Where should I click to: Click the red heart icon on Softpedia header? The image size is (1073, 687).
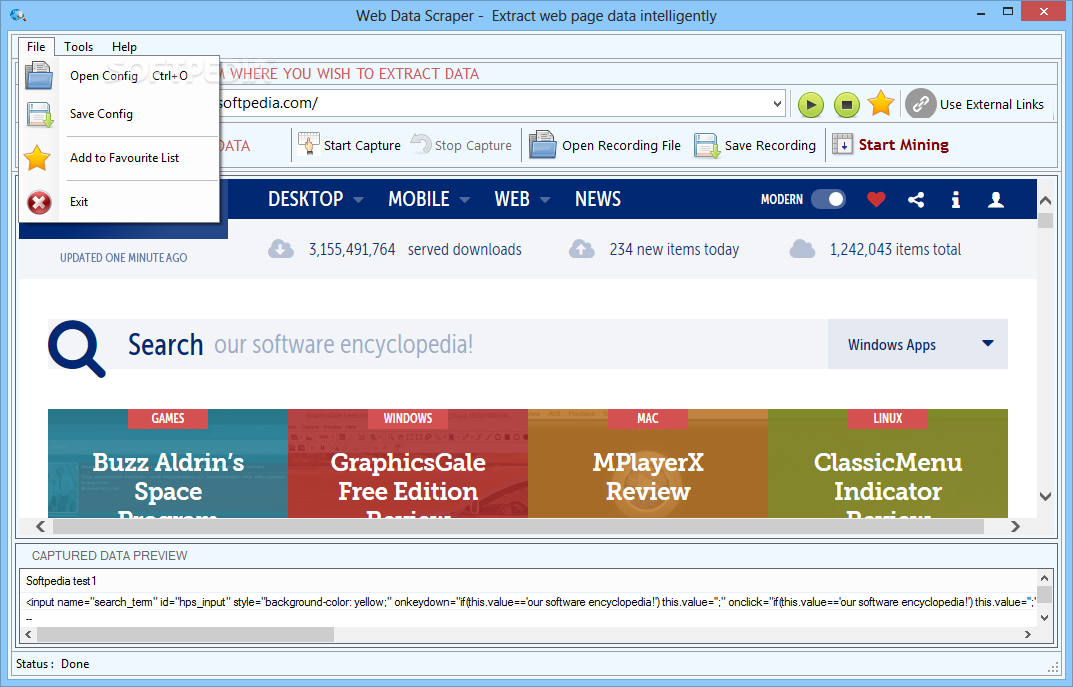coord(876,199)
